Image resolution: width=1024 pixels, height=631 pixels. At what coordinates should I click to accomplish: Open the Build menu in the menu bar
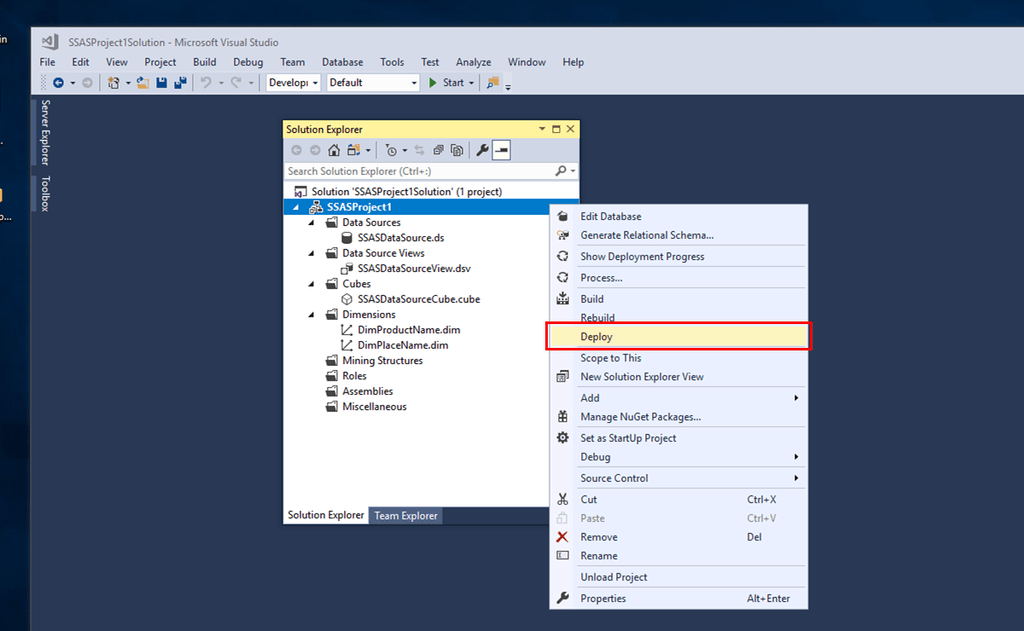(x=204, y=62)
